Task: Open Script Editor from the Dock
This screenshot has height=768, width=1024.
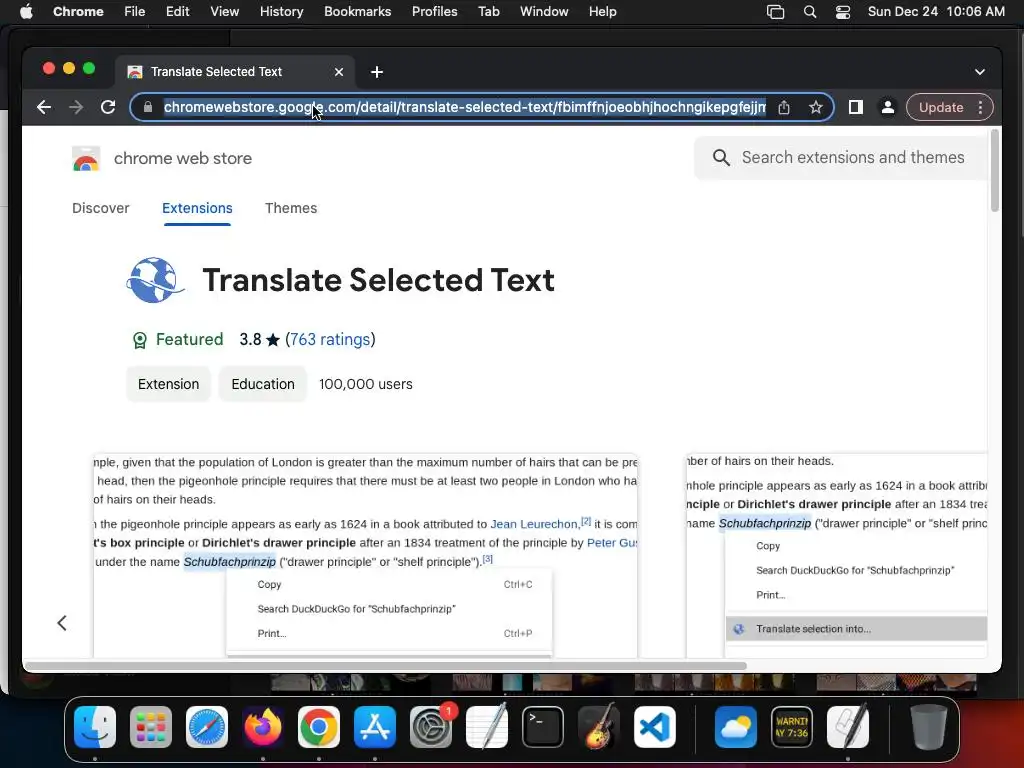Action: click(x=848, y=726)
